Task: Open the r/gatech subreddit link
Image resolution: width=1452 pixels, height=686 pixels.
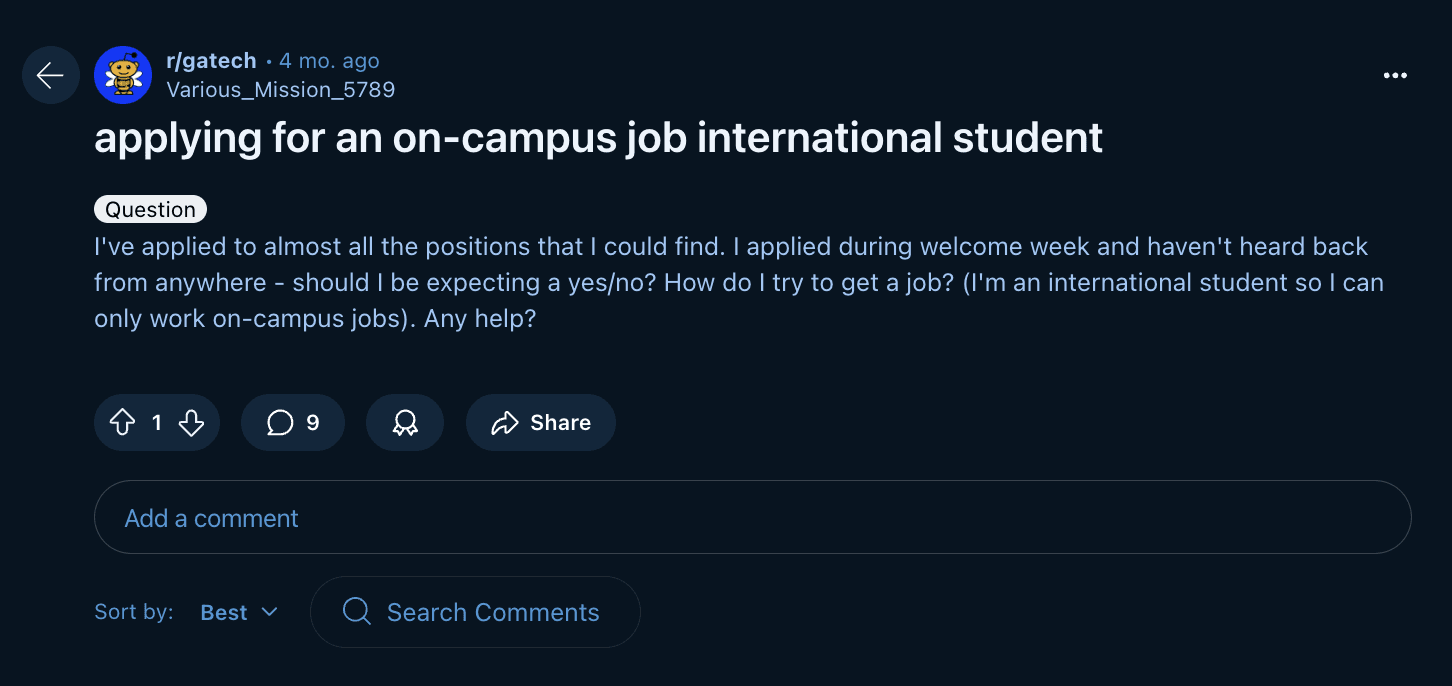Action: 211,61
